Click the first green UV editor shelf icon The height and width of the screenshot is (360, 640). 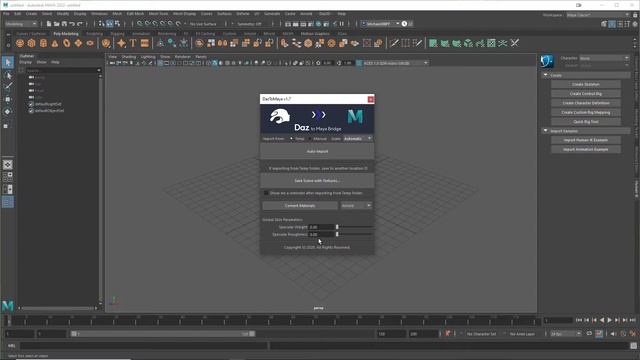pyautogui.click(x=433, y=43)
